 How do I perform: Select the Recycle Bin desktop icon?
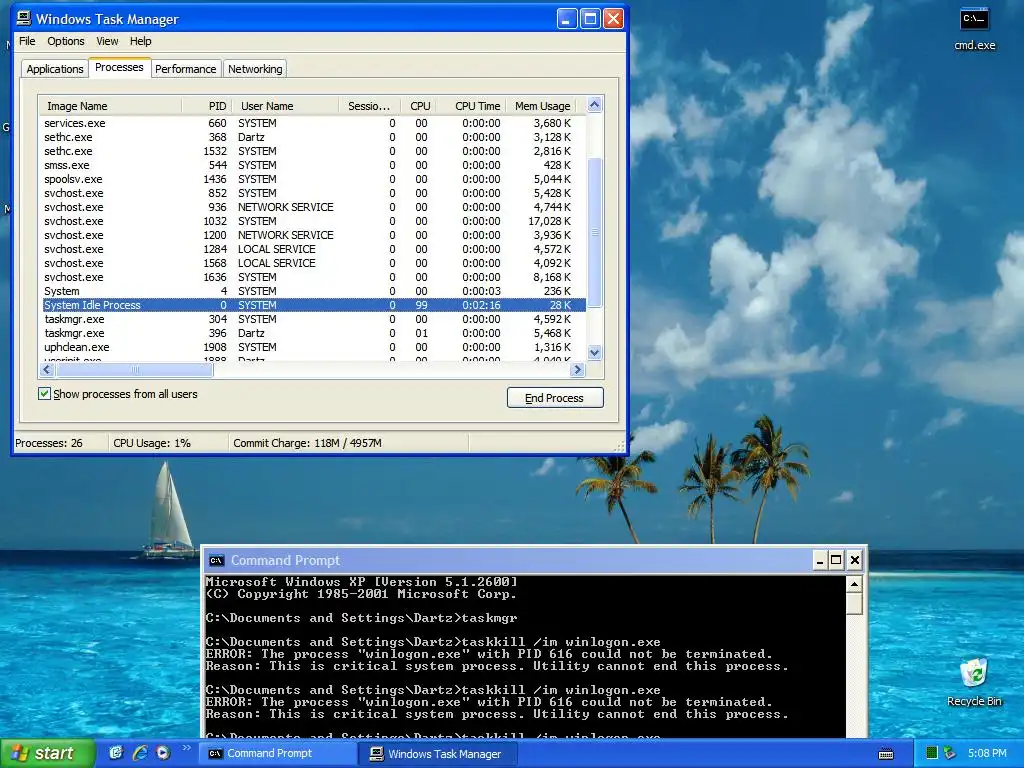click(974, 682)
